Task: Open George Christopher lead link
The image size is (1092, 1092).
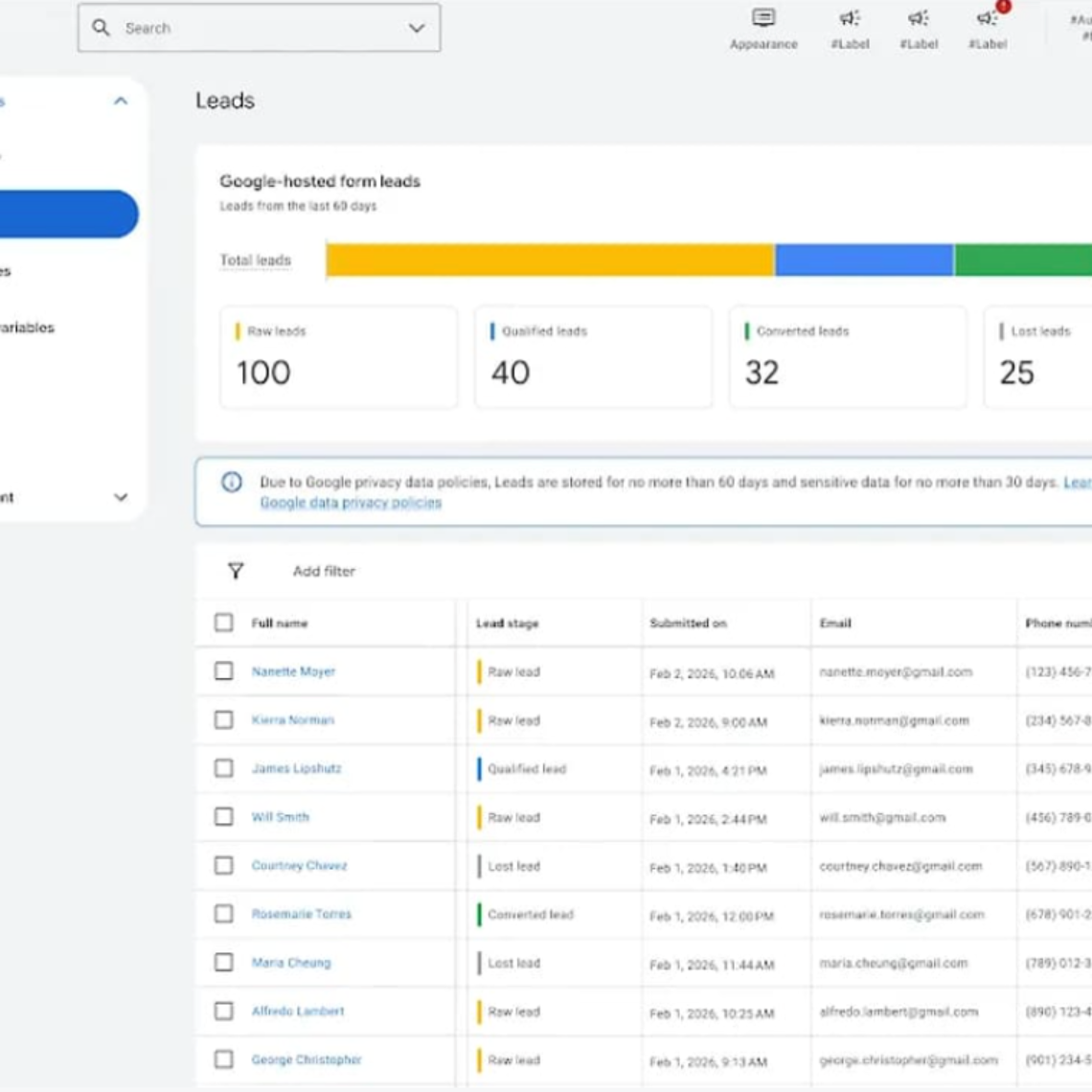Action: coord(307,1059)
